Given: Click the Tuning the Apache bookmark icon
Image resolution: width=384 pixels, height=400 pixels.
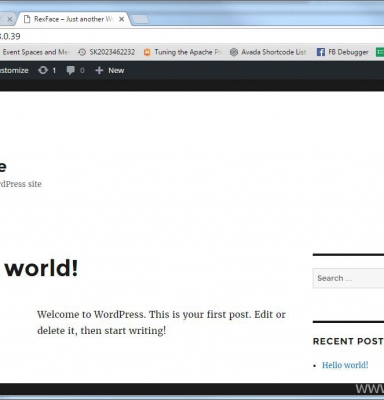Looking at the screenshot, I should coord(147,52).
